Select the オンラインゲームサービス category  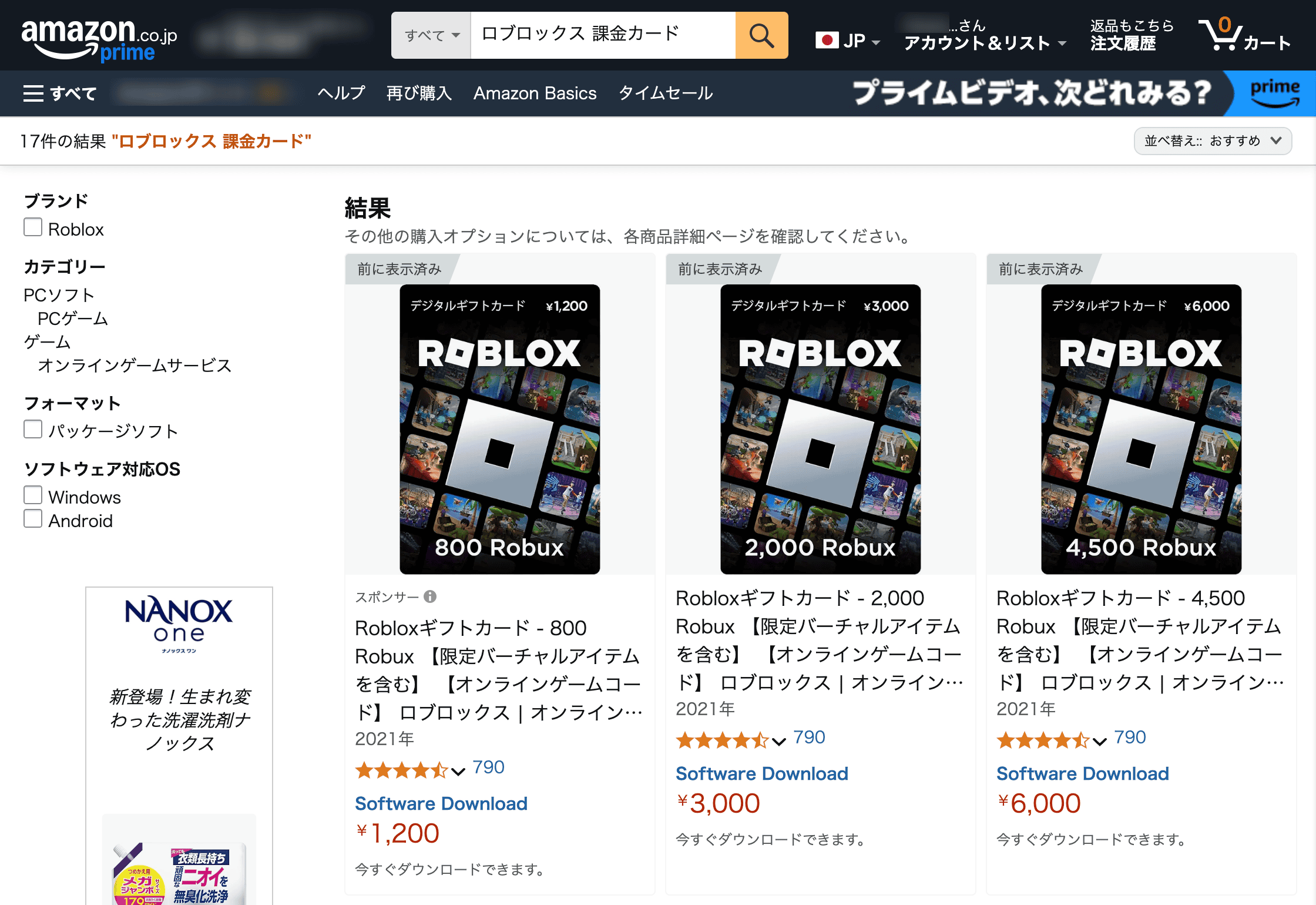135,366
